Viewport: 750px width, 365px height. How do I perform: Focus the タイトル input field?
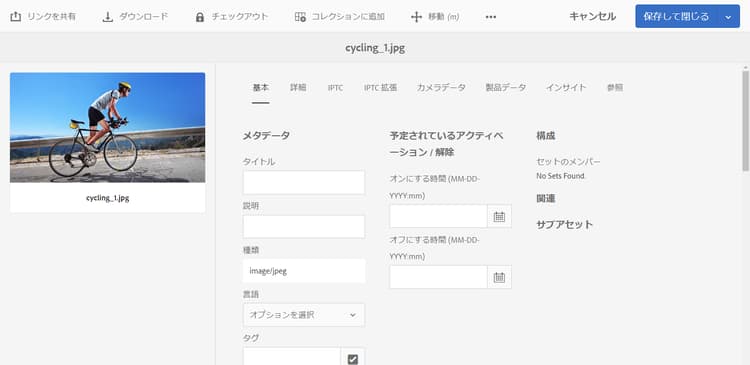point(304,182)
